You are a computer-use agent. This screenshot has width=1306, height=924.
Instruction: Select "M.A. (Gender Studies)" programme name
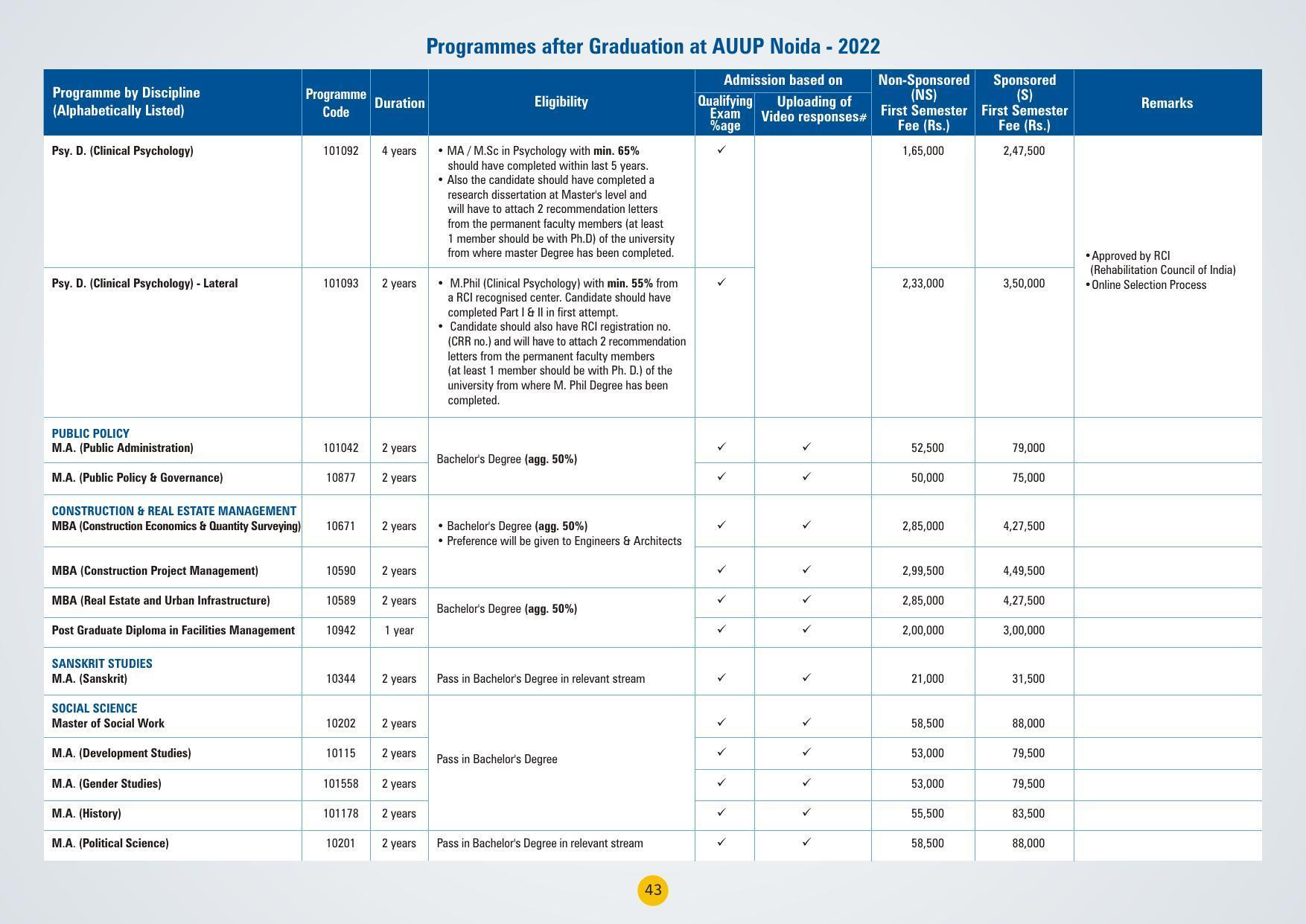(106, 783)
